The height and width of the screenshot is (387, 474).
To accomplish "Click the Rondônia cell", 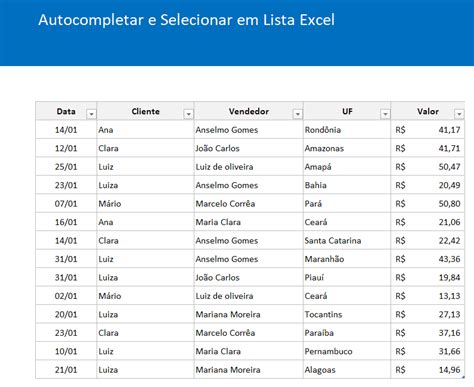I will tap(347, 130).
